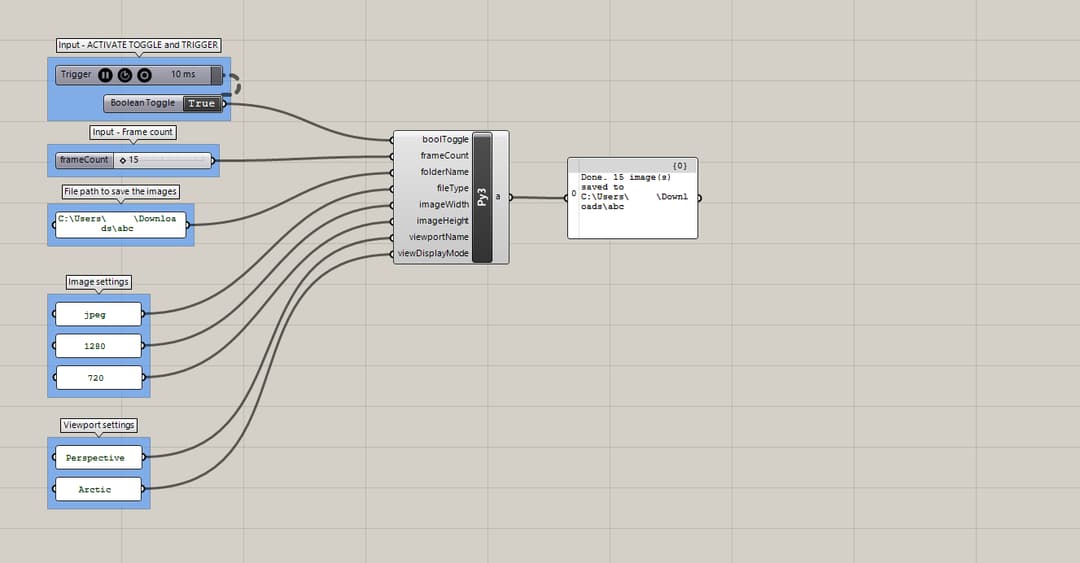
Task: Click the viewDisplayMode input on Py3
Action: tap(433, 253)
